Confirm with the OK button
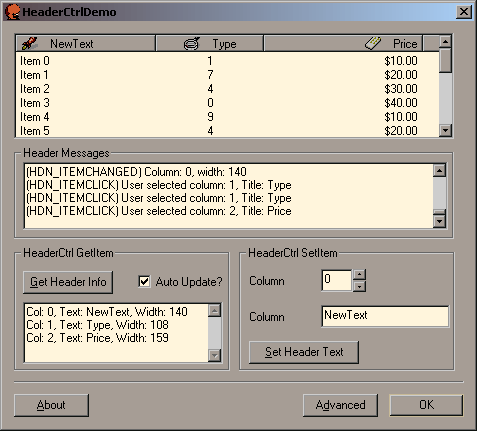The image size is (477, 431). pos(426,405)
